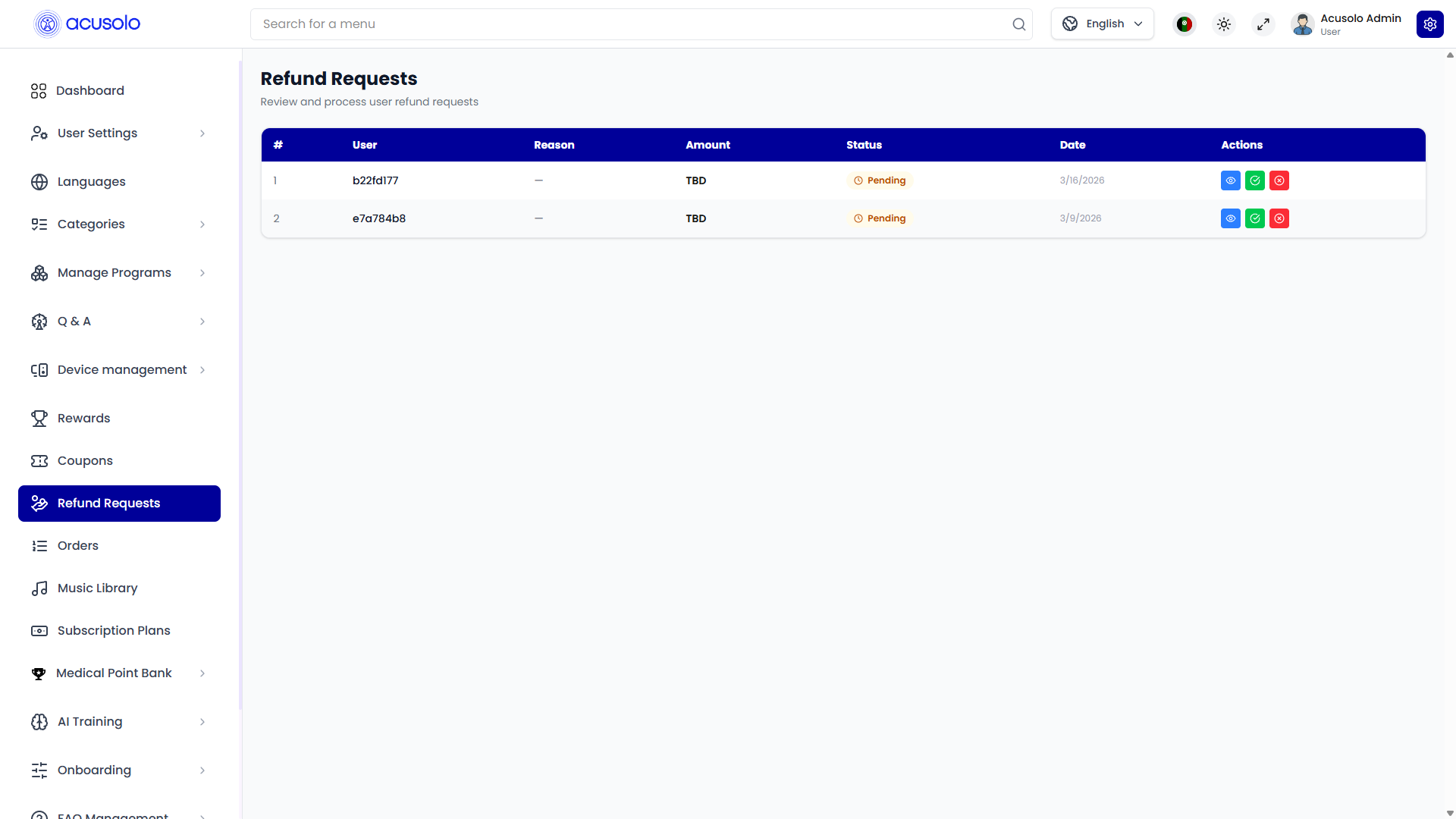Approve refund request from b22fd177

point(1254,180)
